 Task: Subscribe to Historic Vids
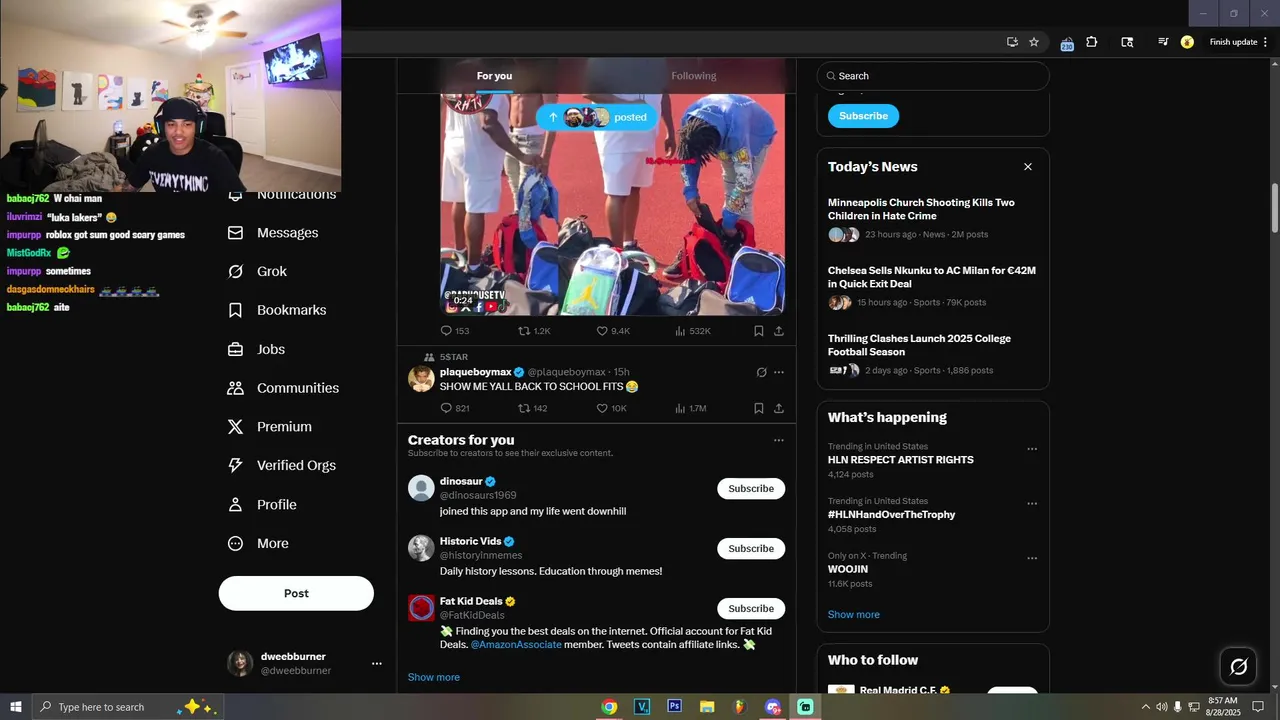751,549
